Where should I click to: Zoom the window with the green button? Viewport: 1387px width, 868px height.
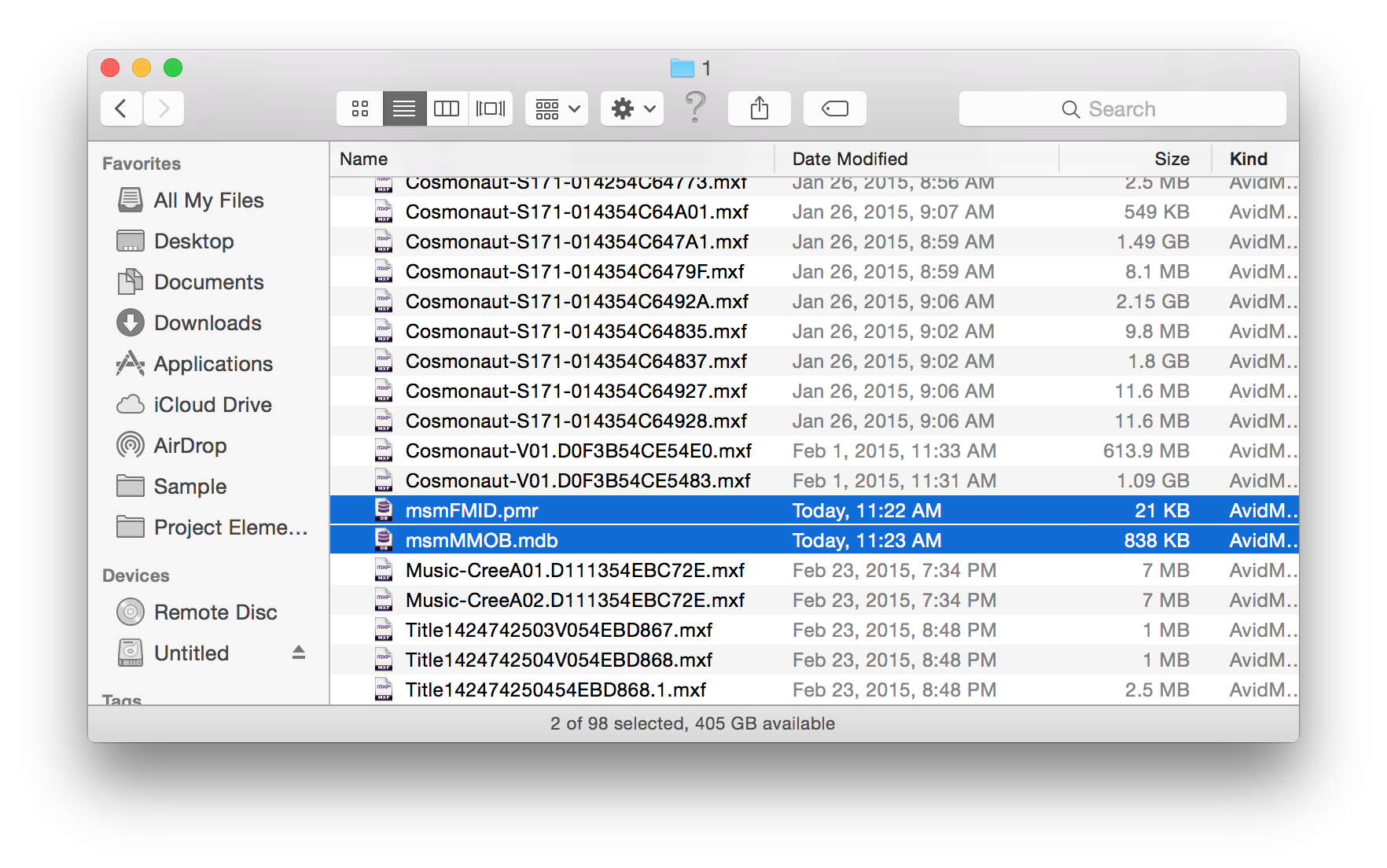click(173, 68)
